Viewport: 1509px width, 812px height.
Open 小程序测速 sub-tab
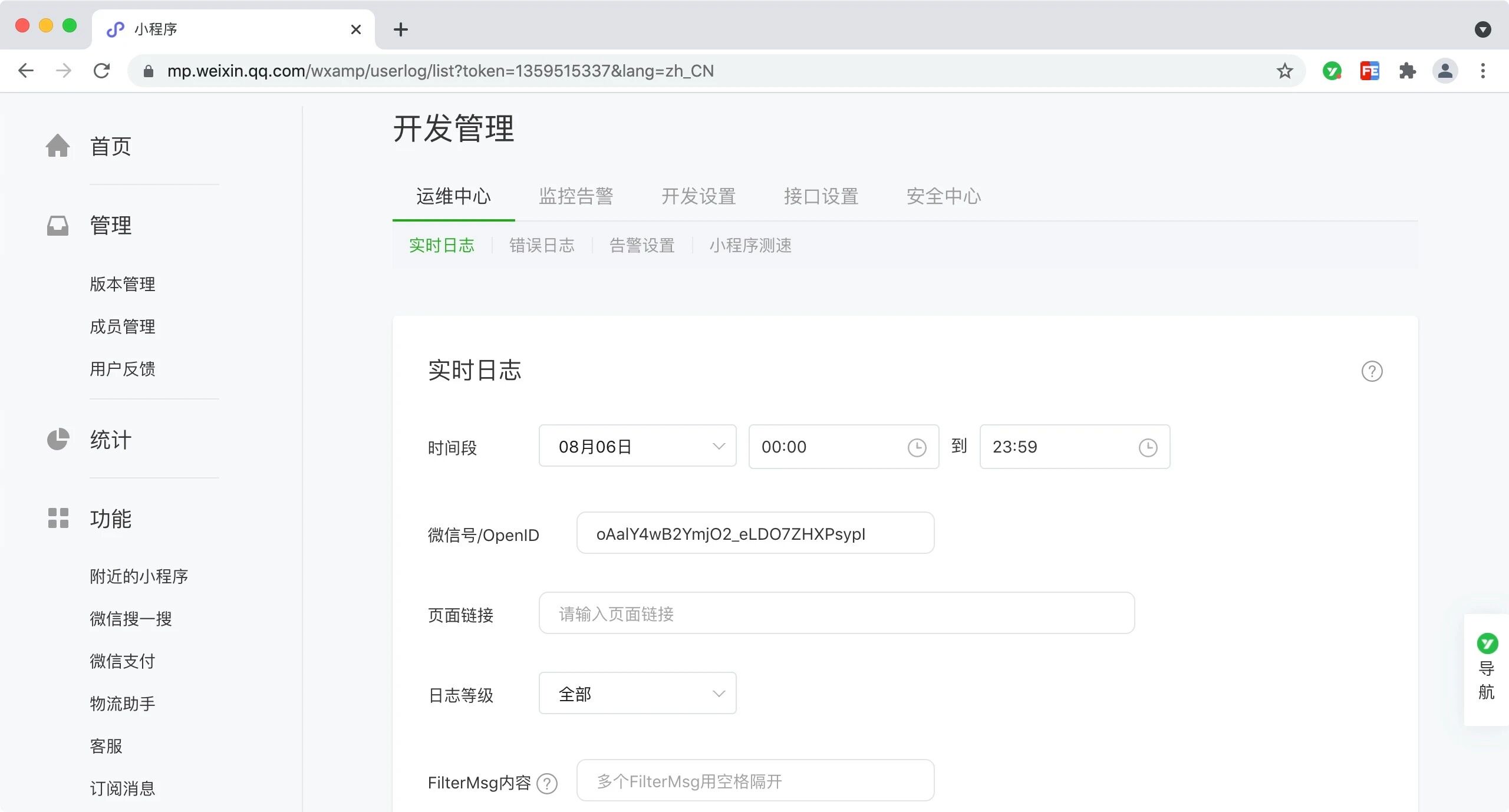[x=750, y=246]
